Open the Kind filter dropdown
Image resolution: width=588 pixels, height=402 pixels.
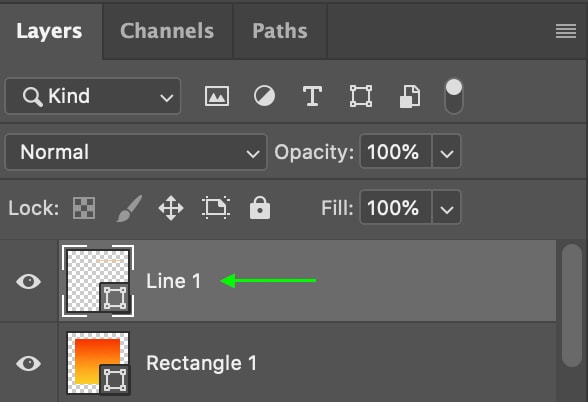click(x=93, y=96)
